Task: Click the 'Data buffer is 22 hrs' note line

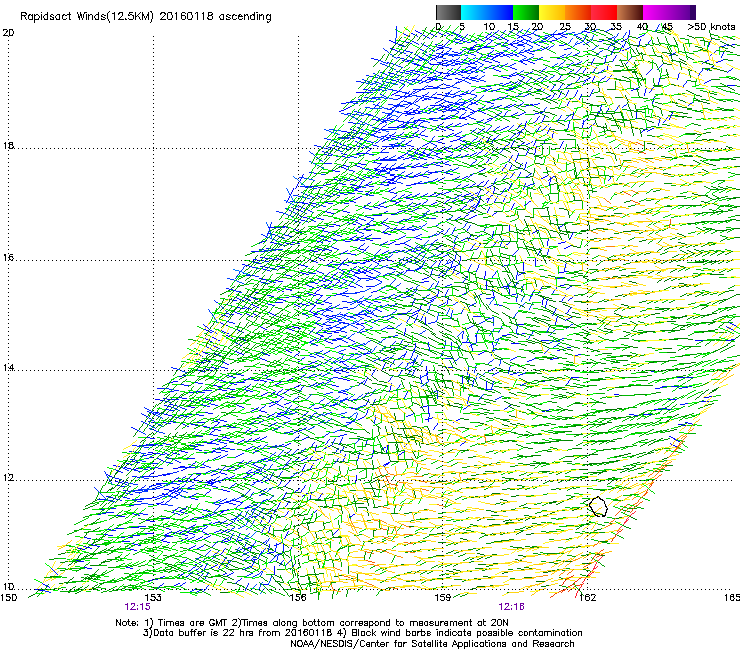Action: [362, 633]
